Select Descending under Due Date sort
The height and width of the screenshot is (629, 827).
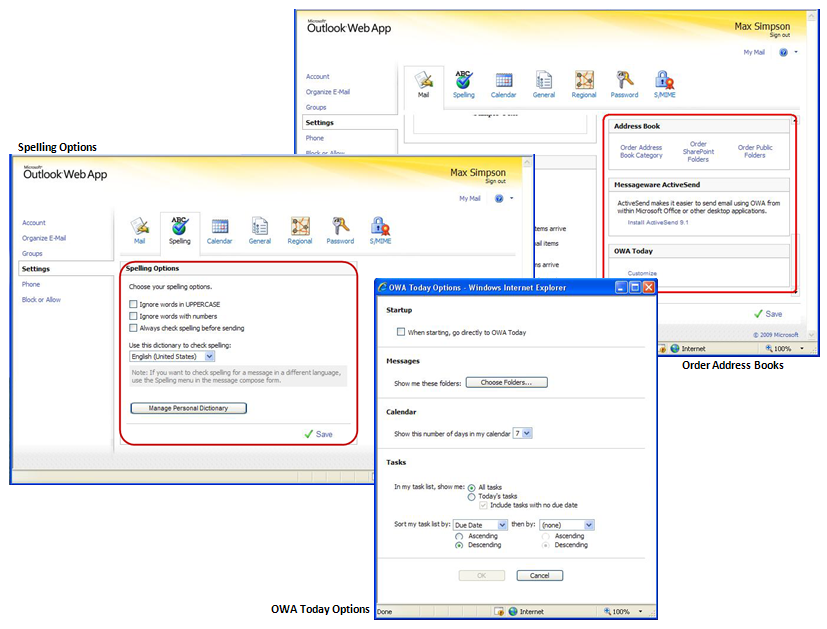coord(459,545)
